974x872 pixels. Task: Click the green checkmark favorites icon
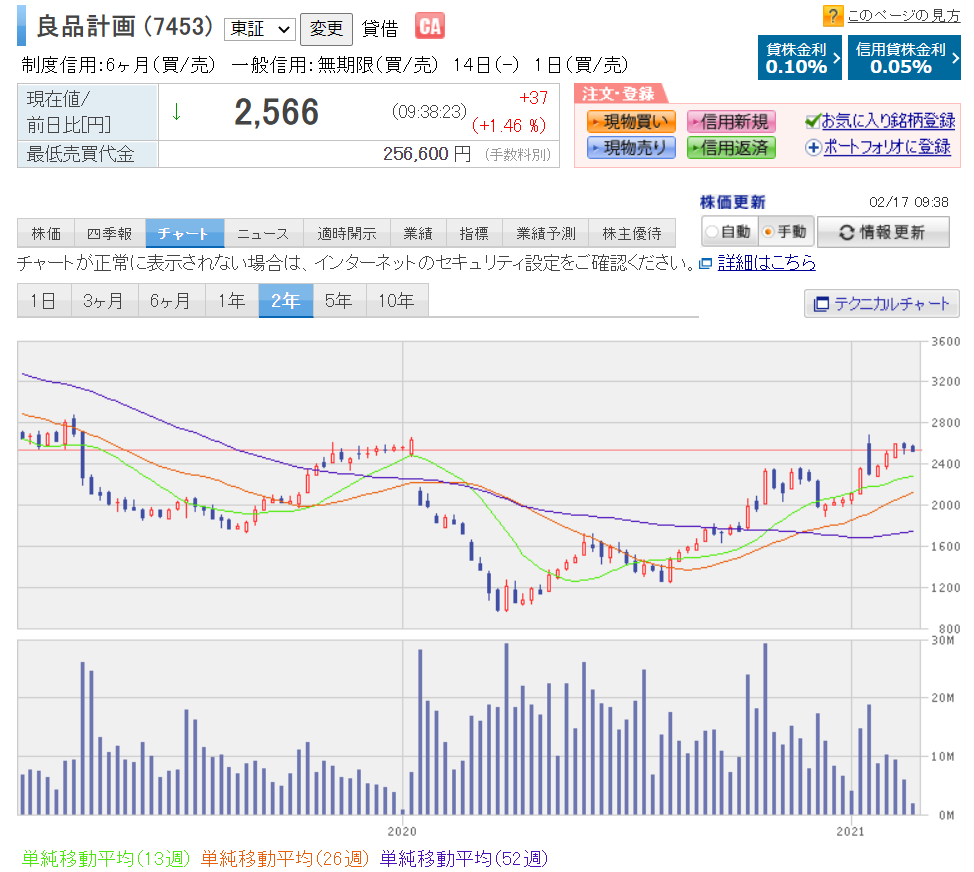pos(812,121)
